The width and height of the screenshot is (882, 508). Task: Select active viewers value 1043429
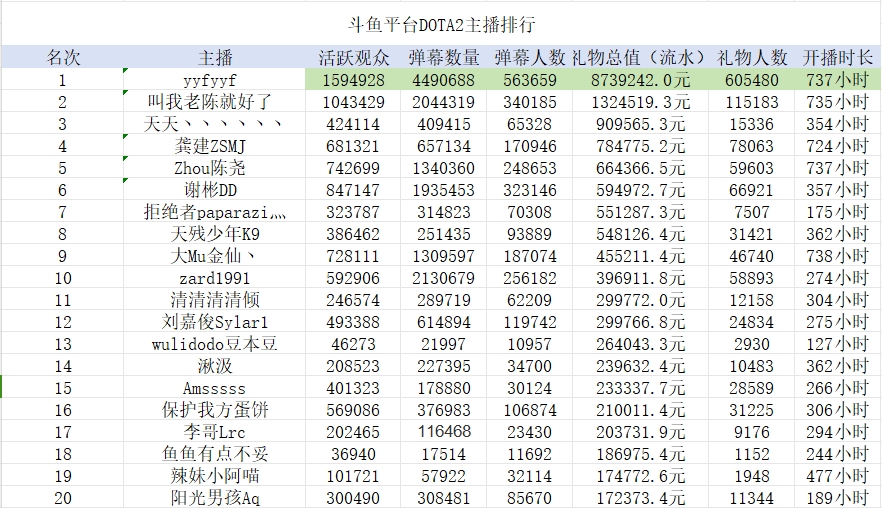click(353, 102)
